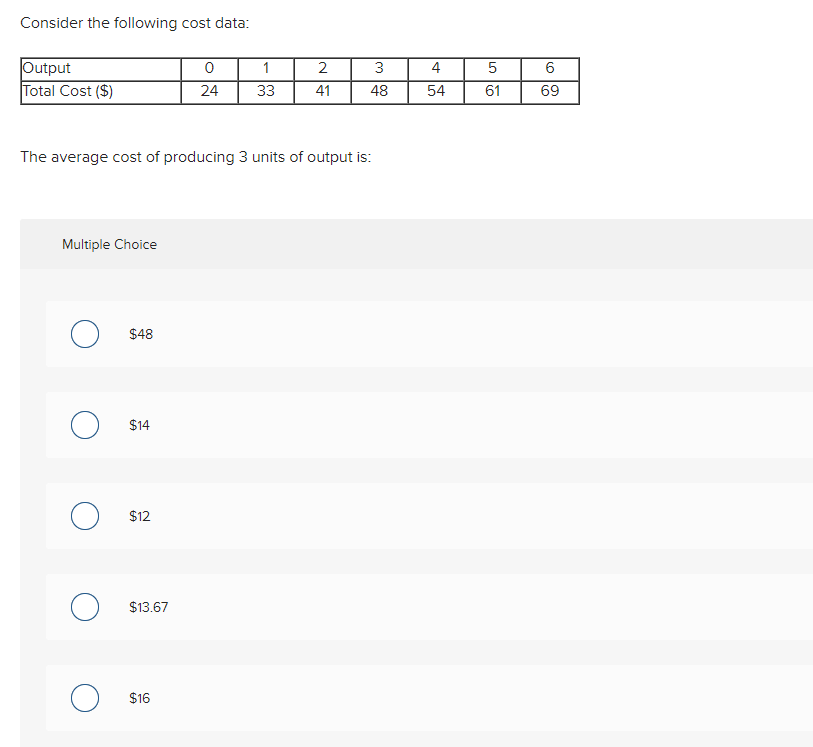Viewport: 813px width, 747px height.
Task: Click the question text about average cost
Action: tap(195, 157)
